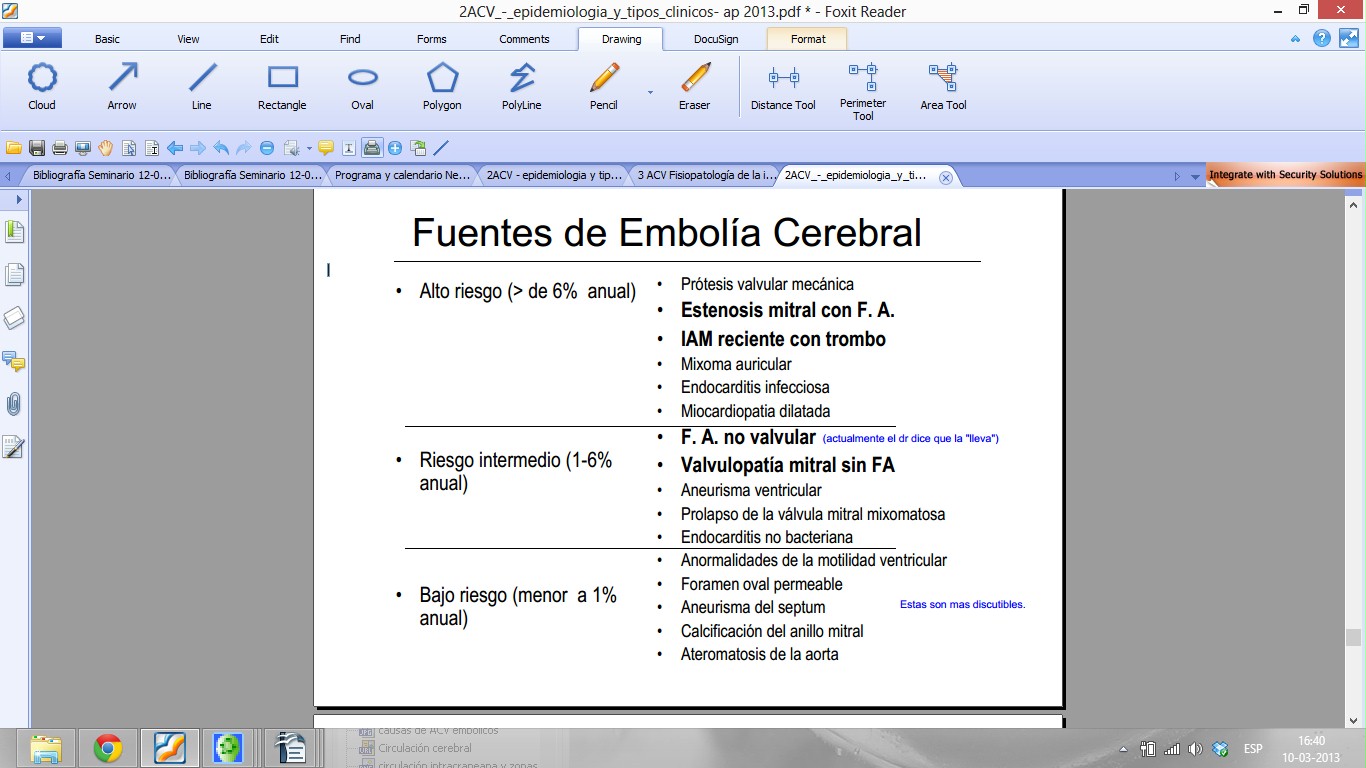
Task: Switch to the Comments ribbon tab
Action: click(x=524, y=39)
